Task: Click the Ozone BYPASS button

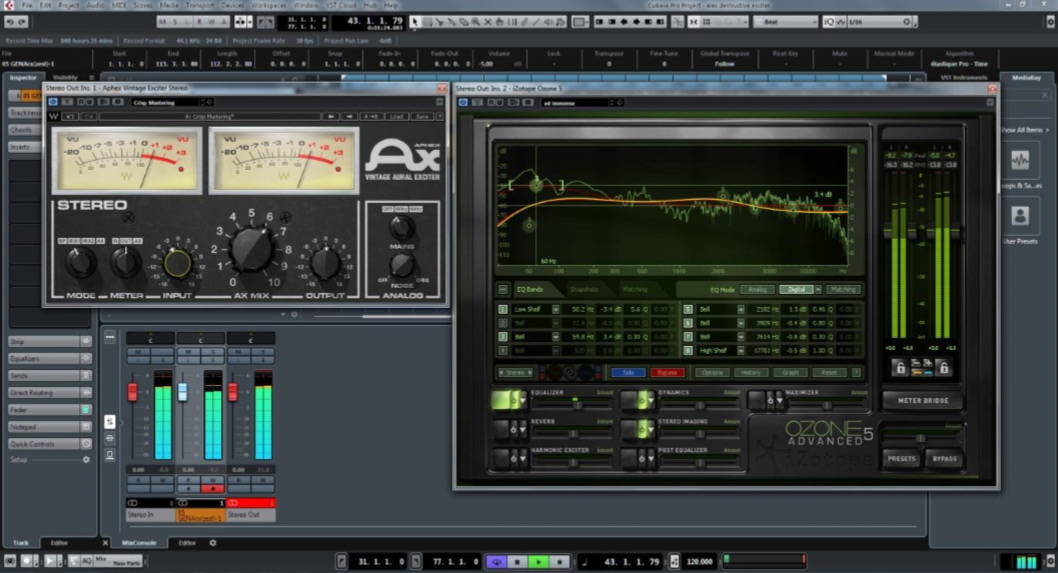Action: (x=945, y=459)
